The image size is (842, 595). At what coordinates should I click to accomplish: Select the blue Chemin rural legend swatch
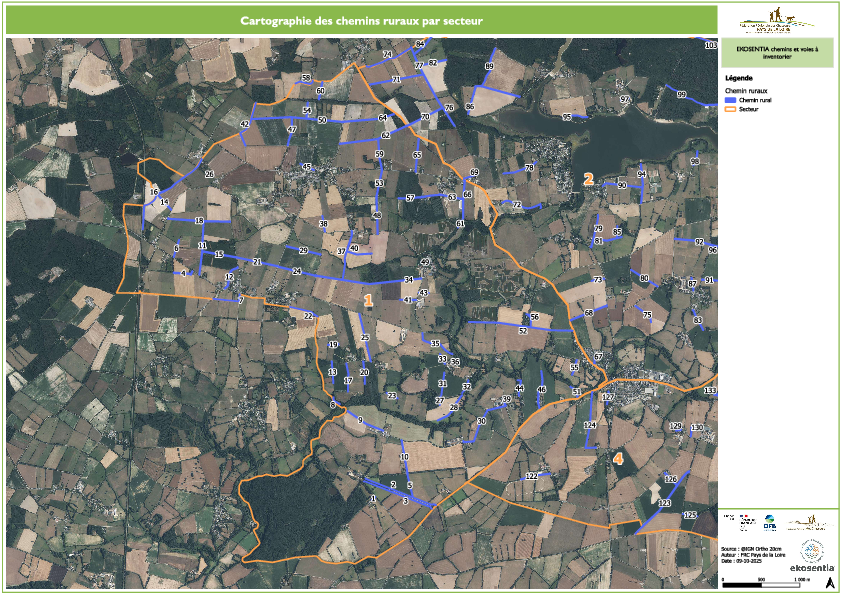731,101
